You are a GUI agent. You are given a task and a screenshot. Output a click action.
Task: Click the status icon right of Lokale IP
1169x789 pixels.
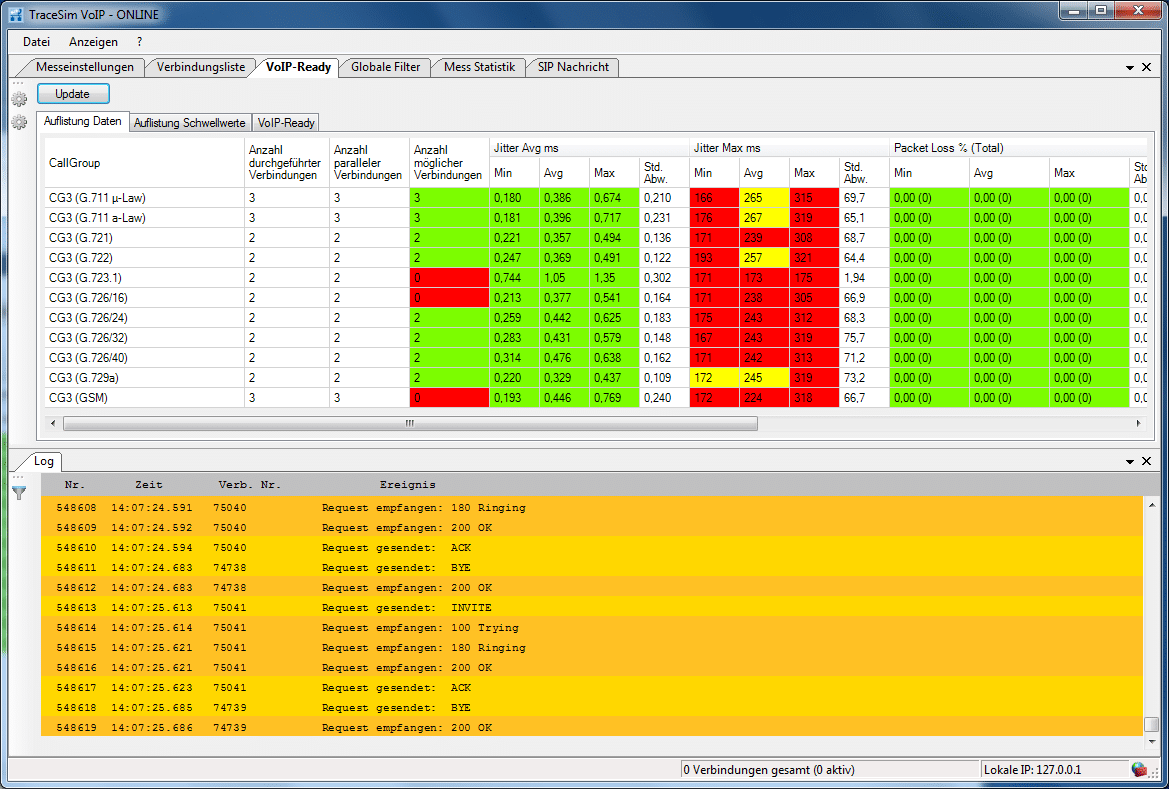tap(1138, 769)
